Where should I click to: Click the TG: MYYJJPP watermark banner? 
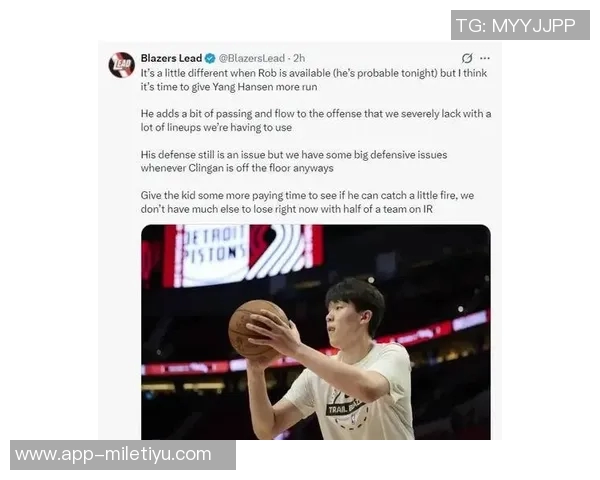(x=520, y=25)
